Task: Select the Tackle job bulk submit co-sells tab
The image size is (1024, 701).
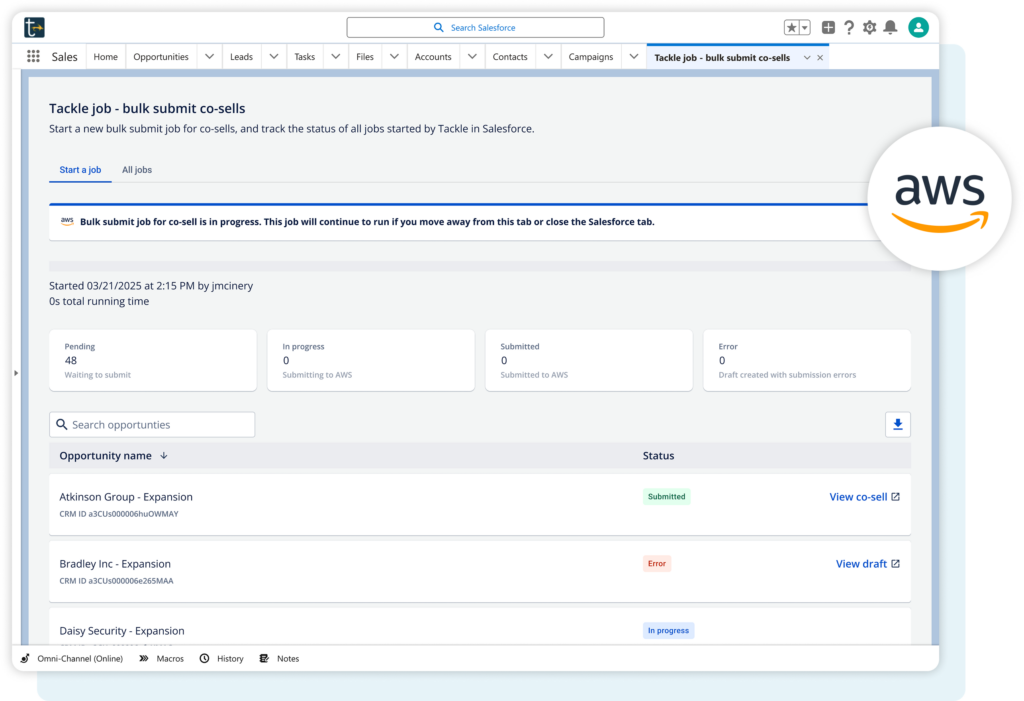Action: [722, 57]
